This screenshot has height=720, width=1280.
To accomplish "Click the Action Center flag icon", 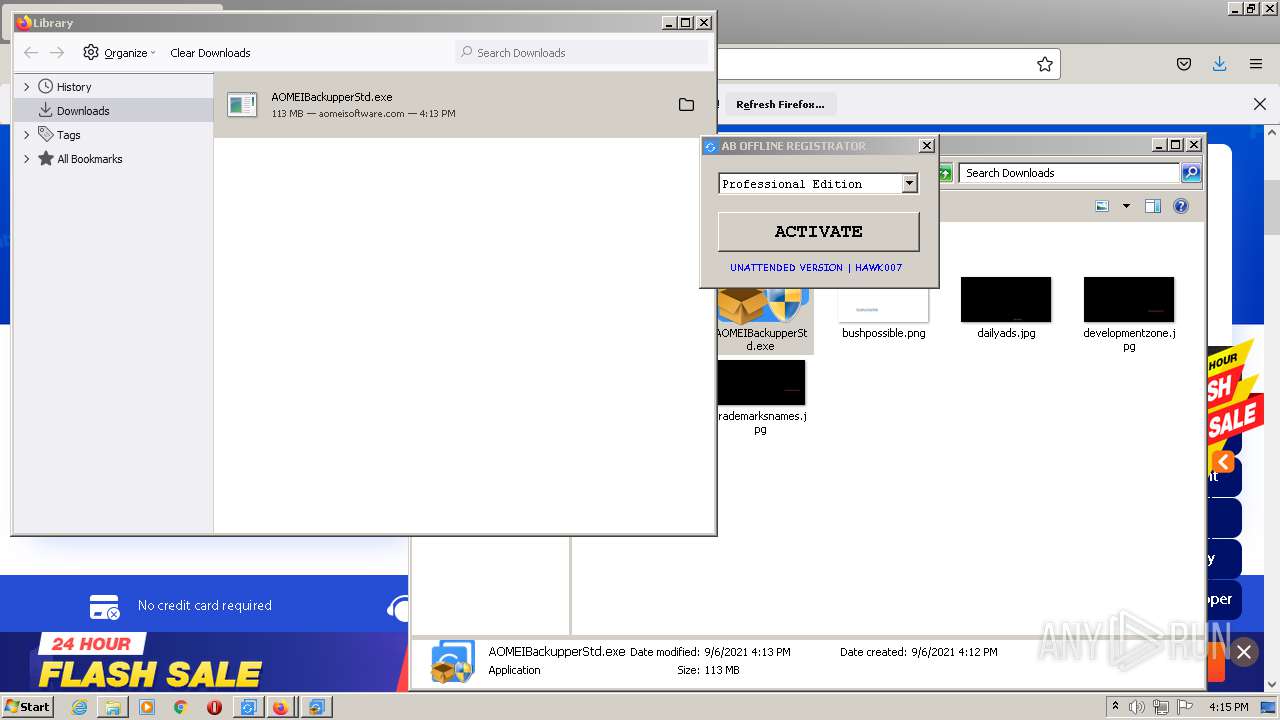I will pyautogui.click(x=1184, y=707).
